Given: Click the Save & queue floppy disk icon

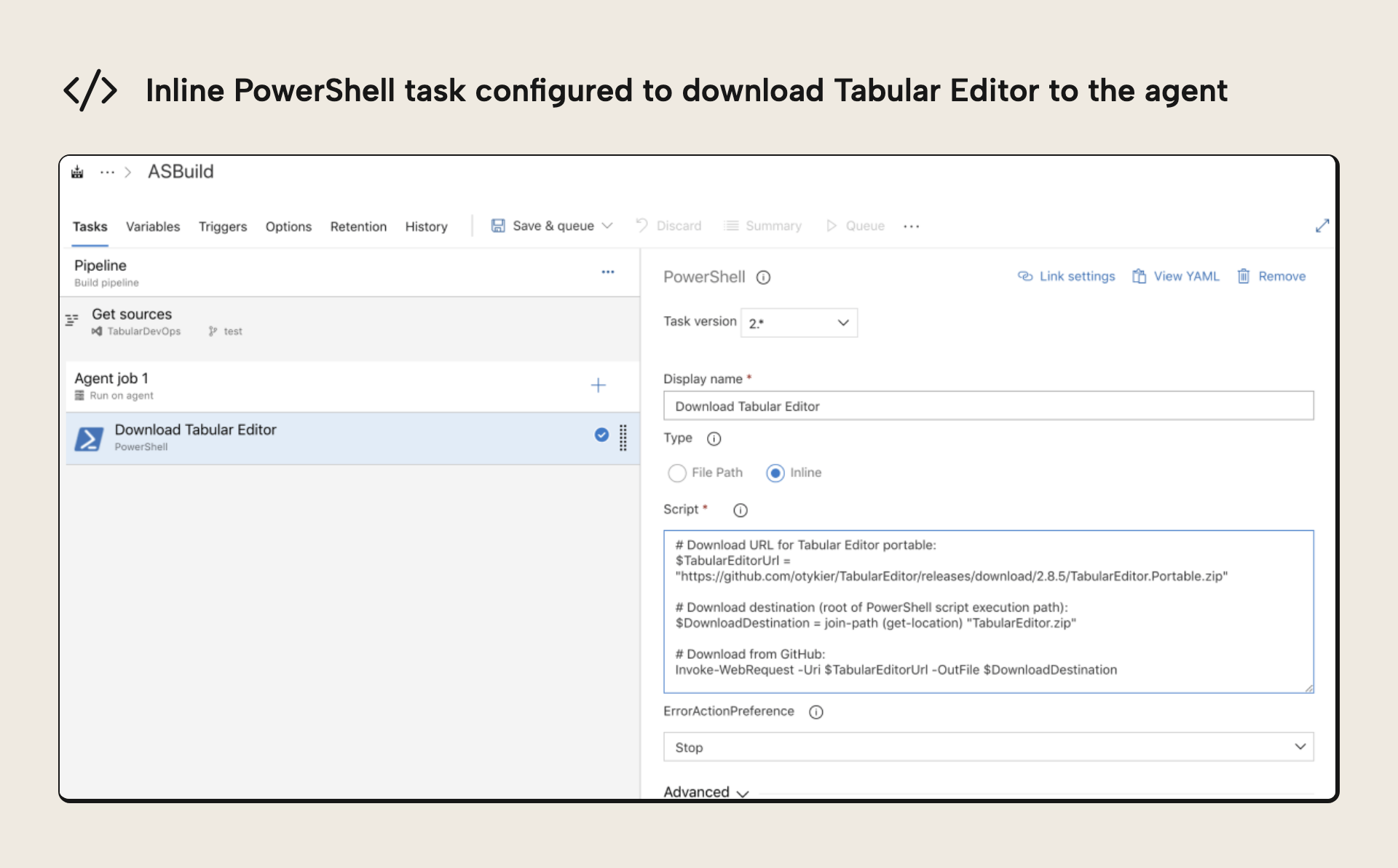Looking at the screenshot, I should pos(498,226).
